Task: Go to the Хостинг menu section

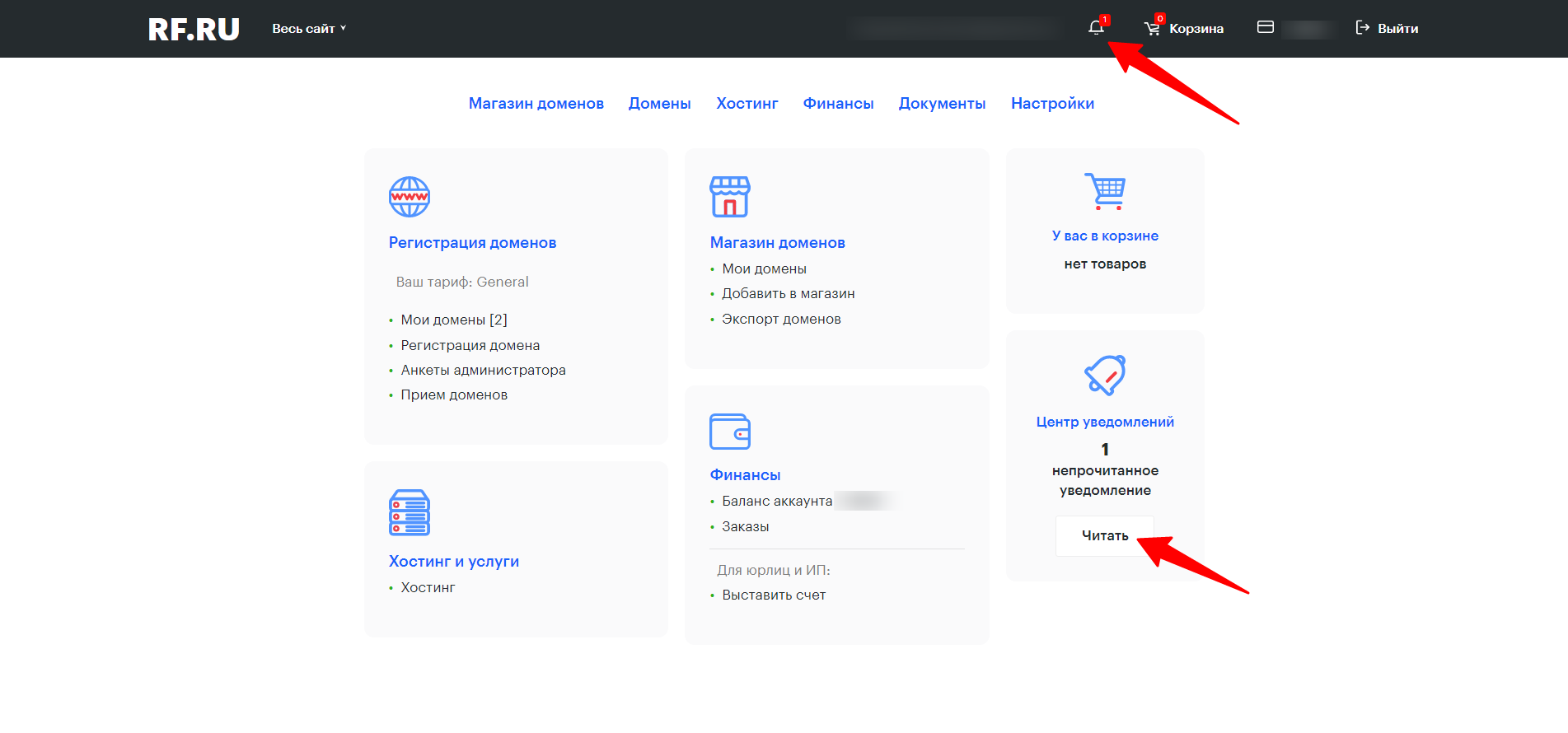Action: click(x=747, y=104)
